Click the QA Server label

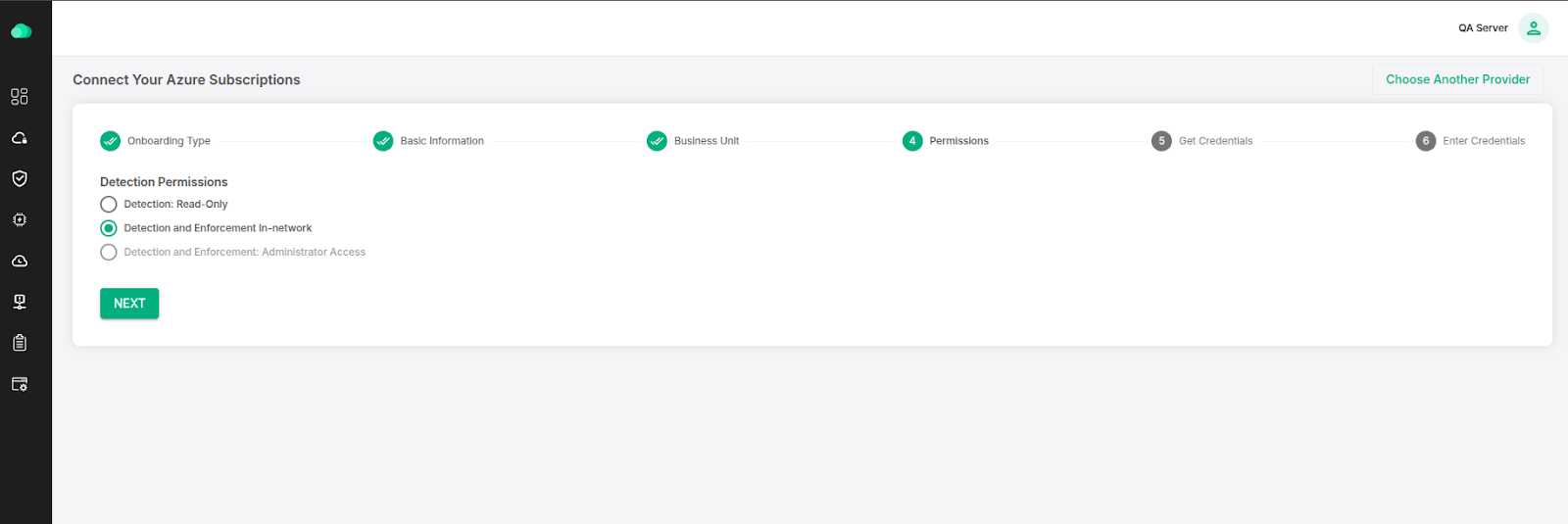(x=1483, y=28)
